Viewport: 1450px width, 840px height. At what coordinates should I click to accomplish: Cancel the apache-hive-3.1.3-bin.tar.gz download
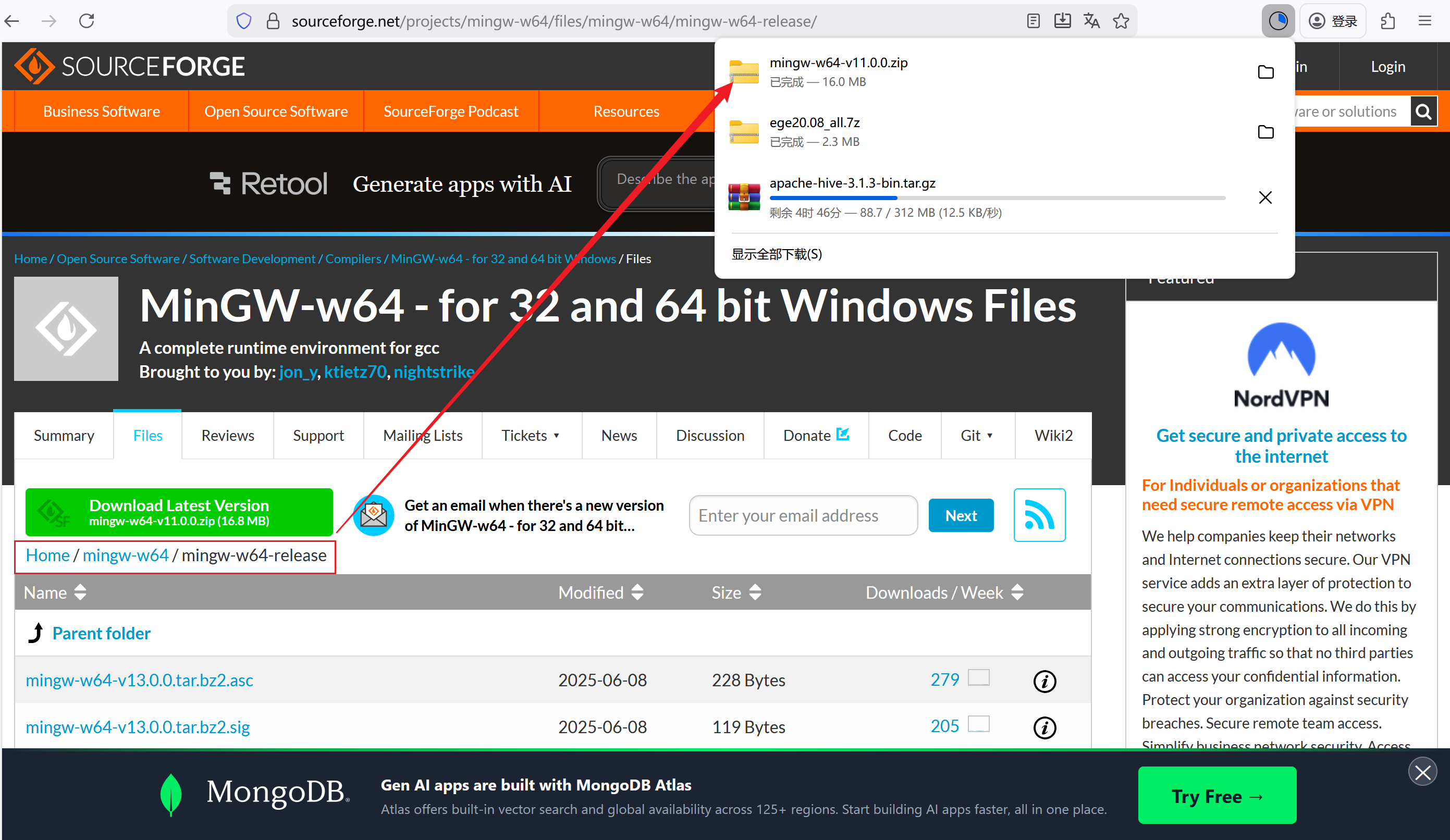click(x=1265, y=197)
